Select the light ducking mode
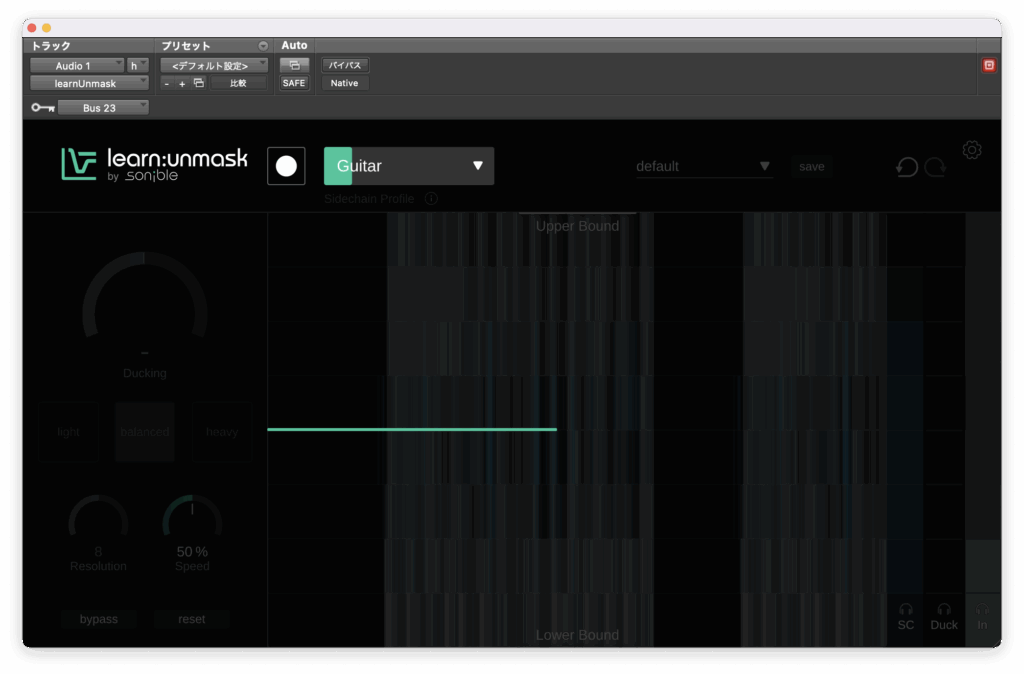The image size is (1024, 674). (x=69, y=432)
